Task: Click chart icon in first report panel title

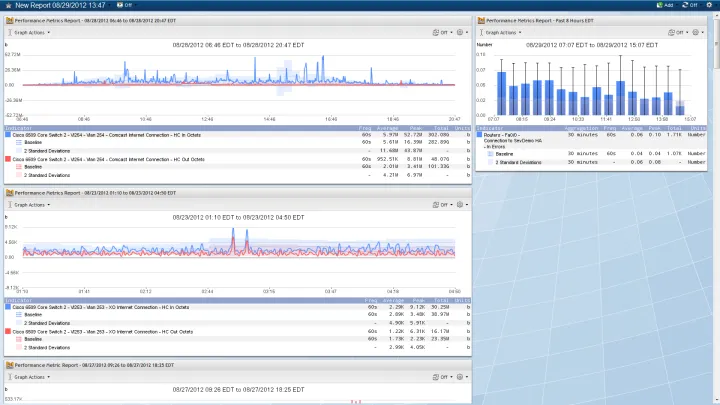Action: pos(10,20)
